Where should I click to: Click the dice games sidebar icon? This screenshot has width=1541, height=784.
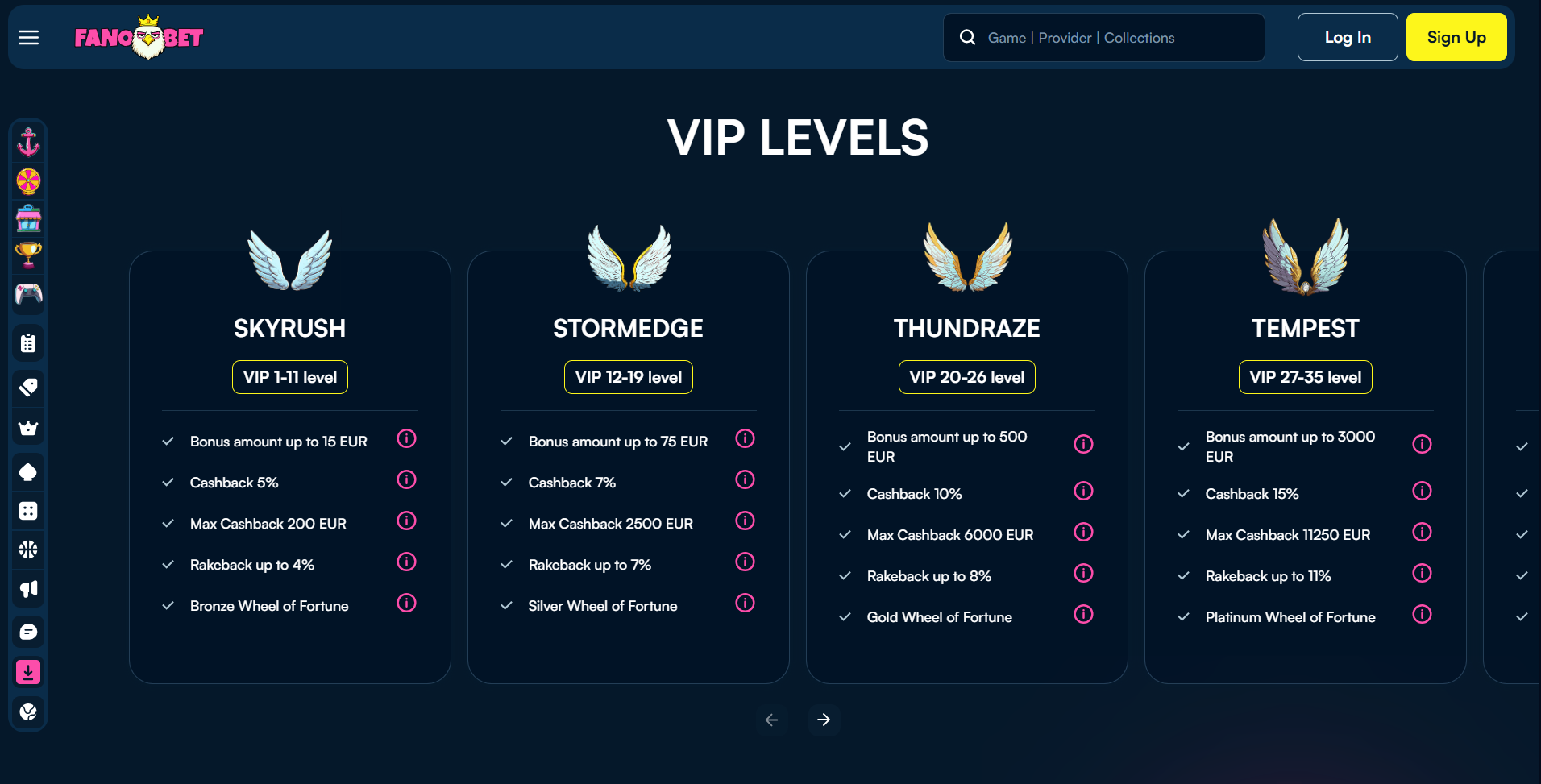[29, 511]
